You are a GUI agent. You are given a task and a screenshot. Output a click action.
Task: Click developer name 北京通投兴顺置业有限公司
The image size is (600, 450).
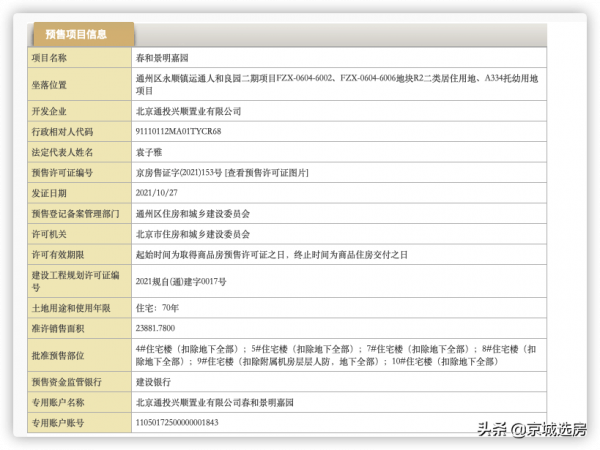point(188,110)
